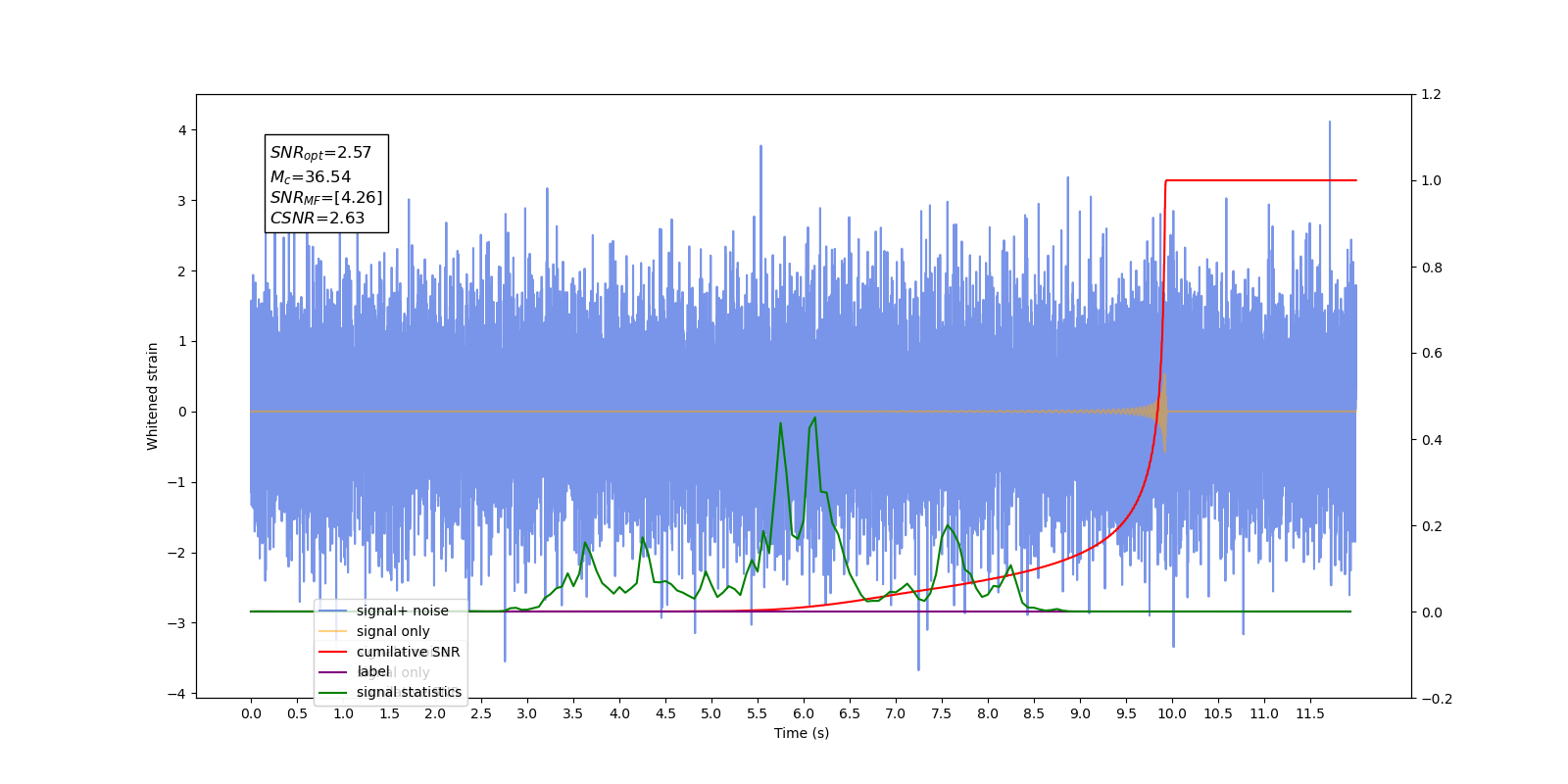Click the SNRopt=2.57 annotation text
1568x784 pixels.
pyautogui.click(x=320, y=153)
